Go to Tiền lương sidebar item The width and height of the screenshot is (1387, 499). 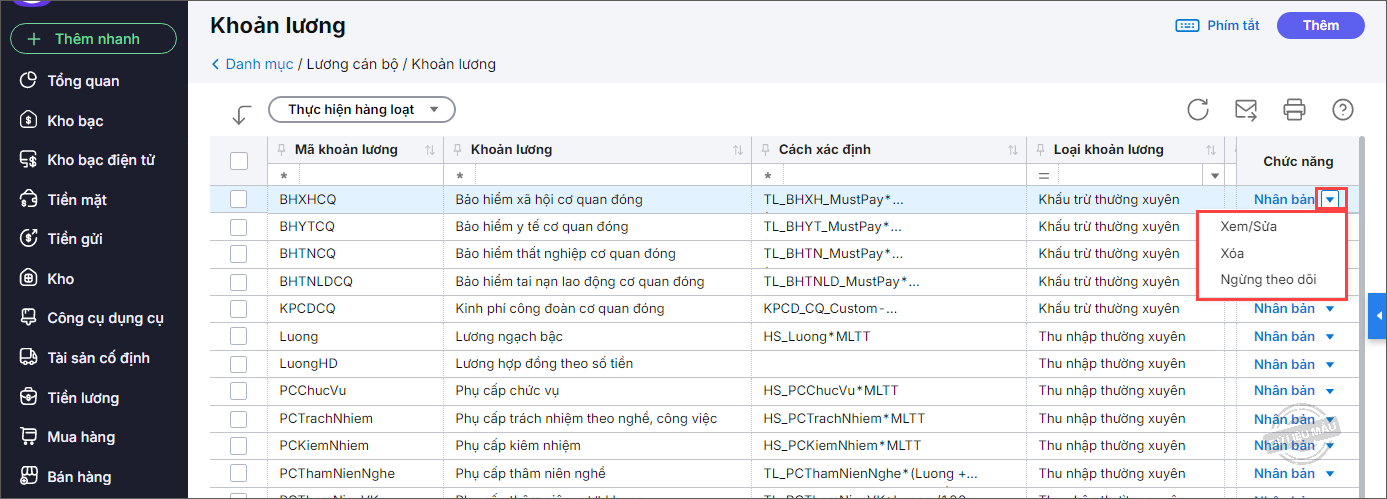click(x=83, y=398)
